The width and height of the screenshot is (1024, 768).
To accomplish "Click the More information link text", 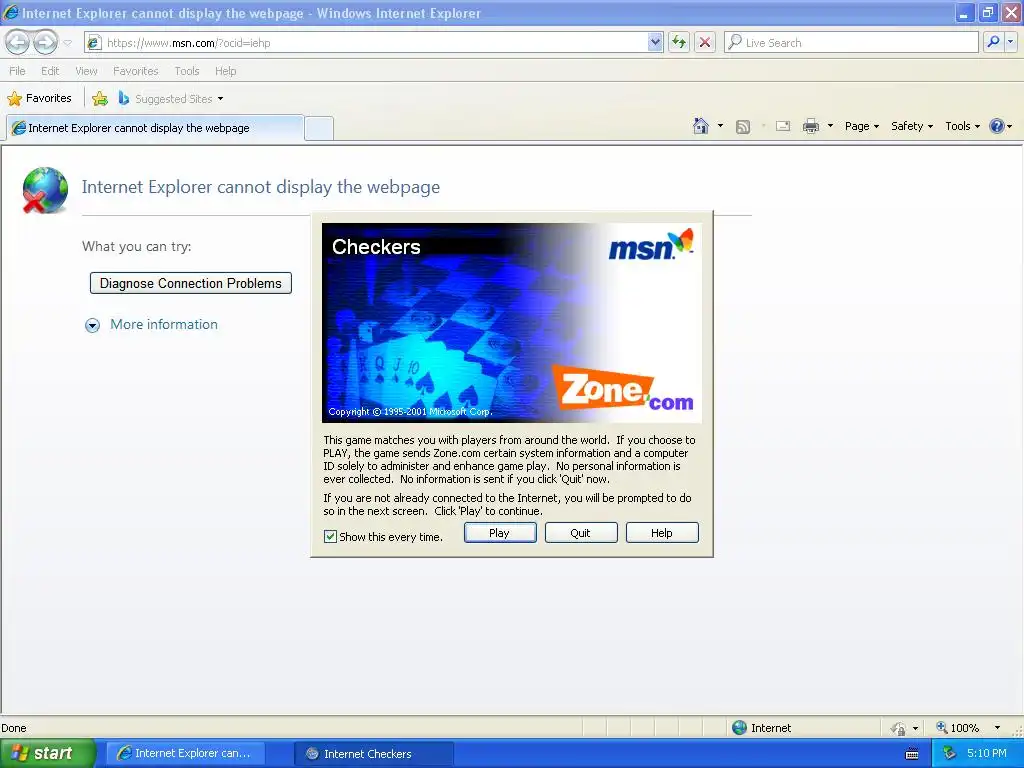I will 164,325.
